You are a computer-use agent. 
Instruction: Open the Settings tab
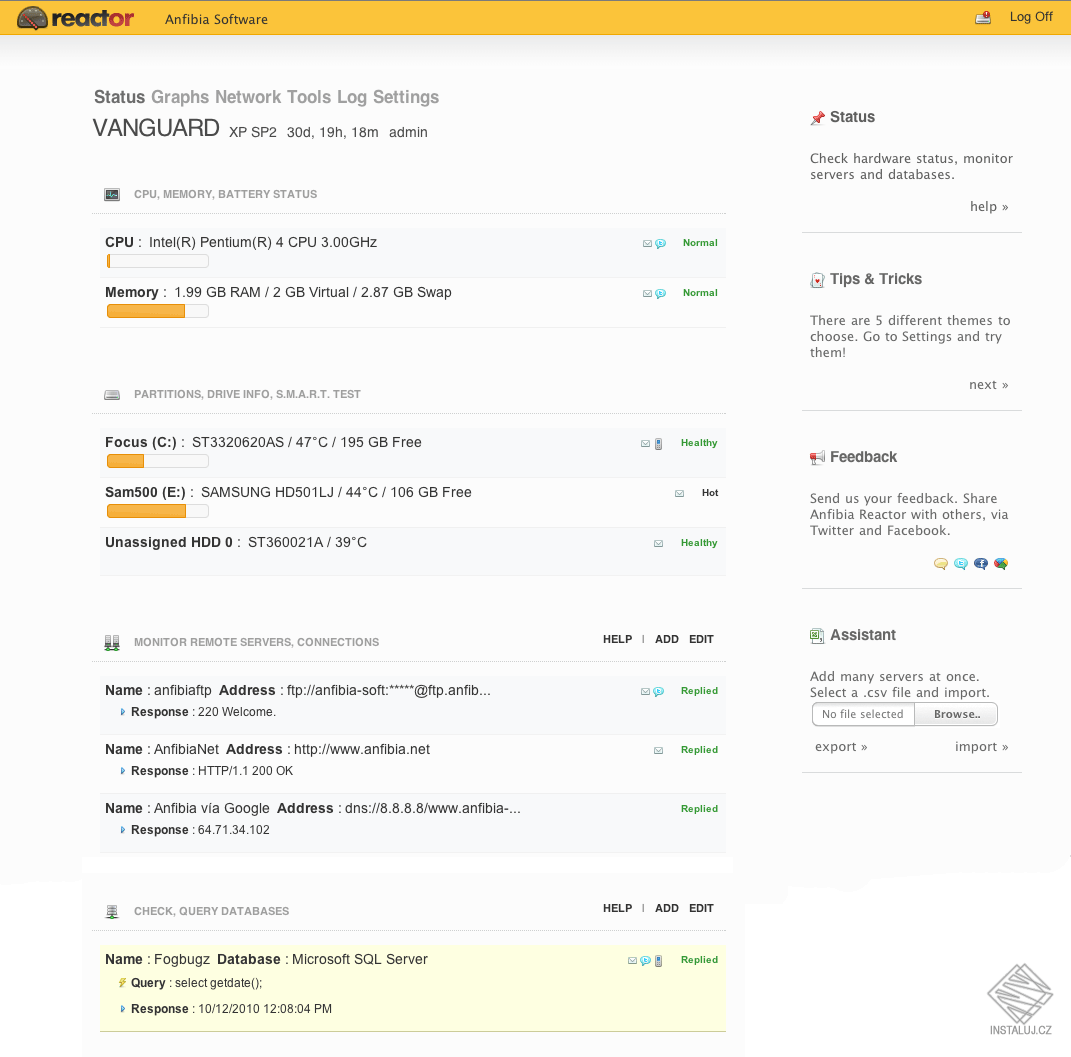click(x=406, y=97)
